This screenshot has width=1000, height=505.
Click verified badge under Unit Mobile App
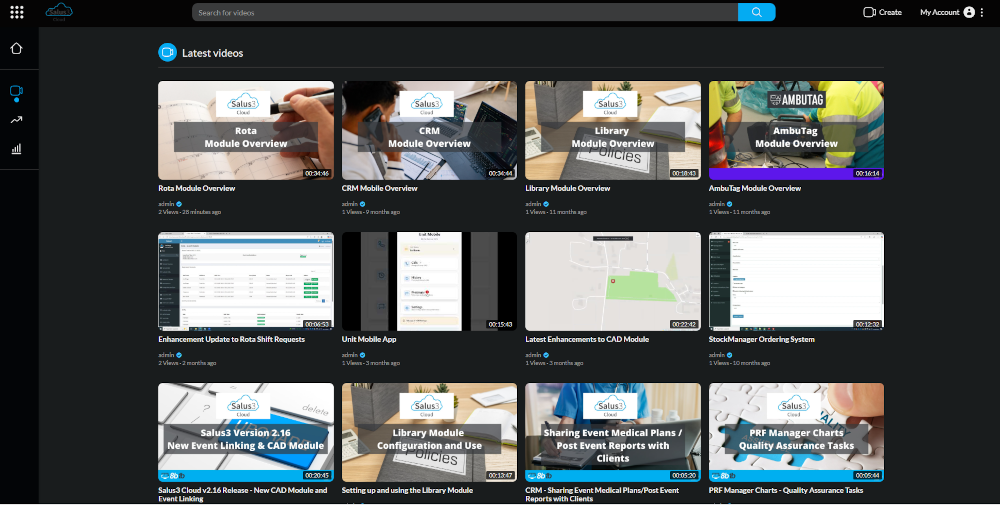point(363,355)
